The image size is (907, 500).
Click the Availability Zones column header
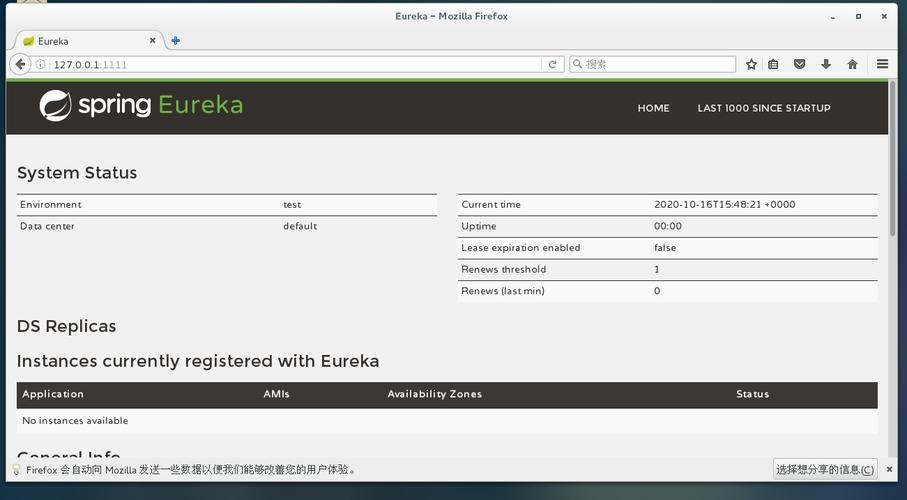click(x=434, y=394)
